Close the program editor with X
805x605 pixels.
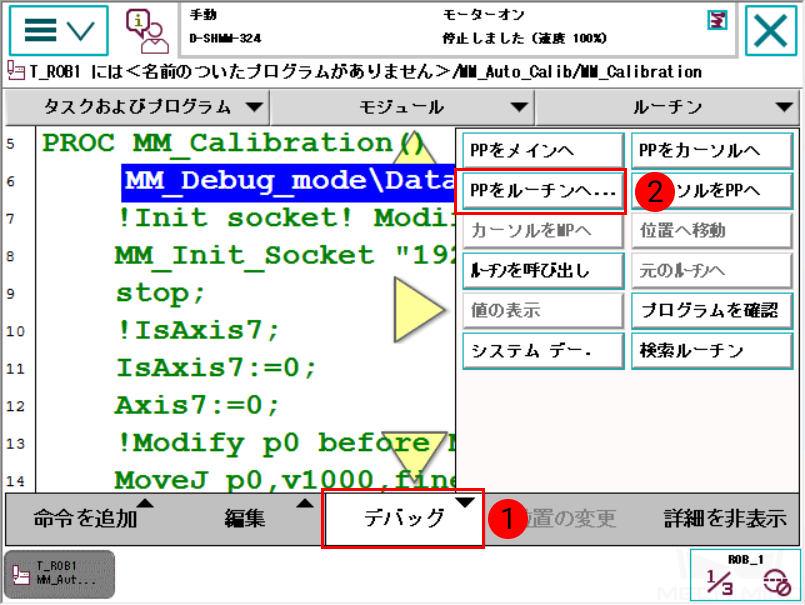tap(771, 31)
